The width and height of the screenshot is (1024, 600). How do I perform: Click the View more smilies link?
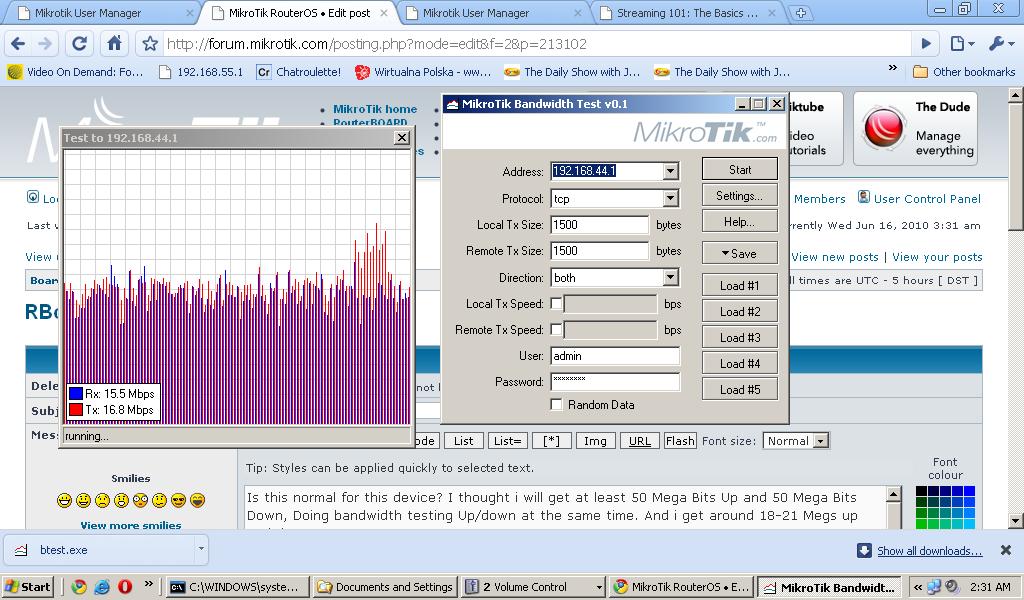(131, 525)
